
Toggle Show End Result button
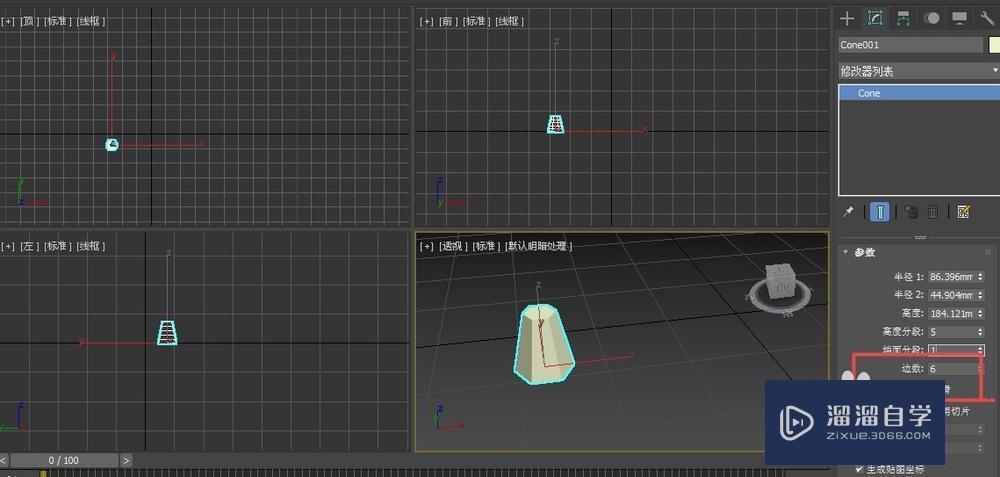879,212
